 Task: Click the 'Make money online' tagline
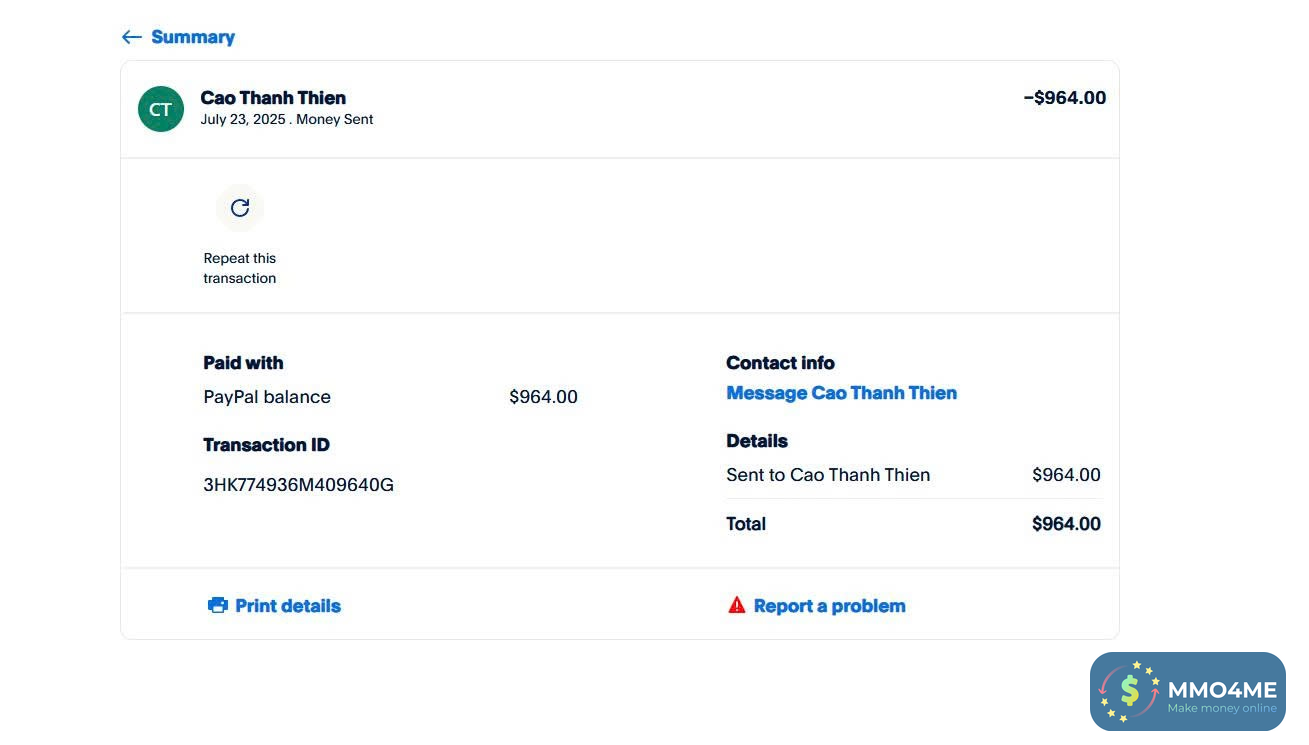point(1222,709)
